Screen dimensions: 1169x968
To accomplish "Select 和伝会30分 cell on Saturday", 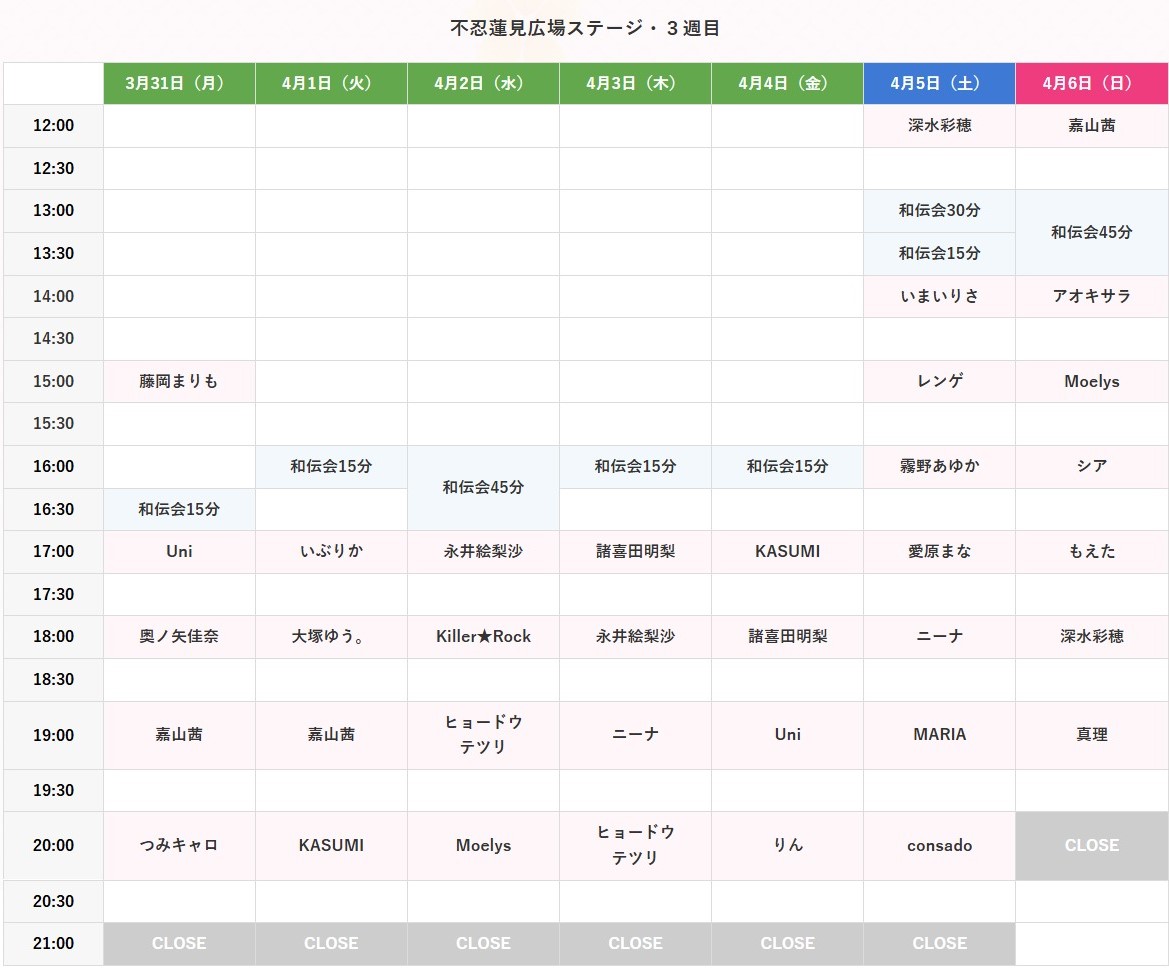I will pyautogui.click(x=939, y=211).
